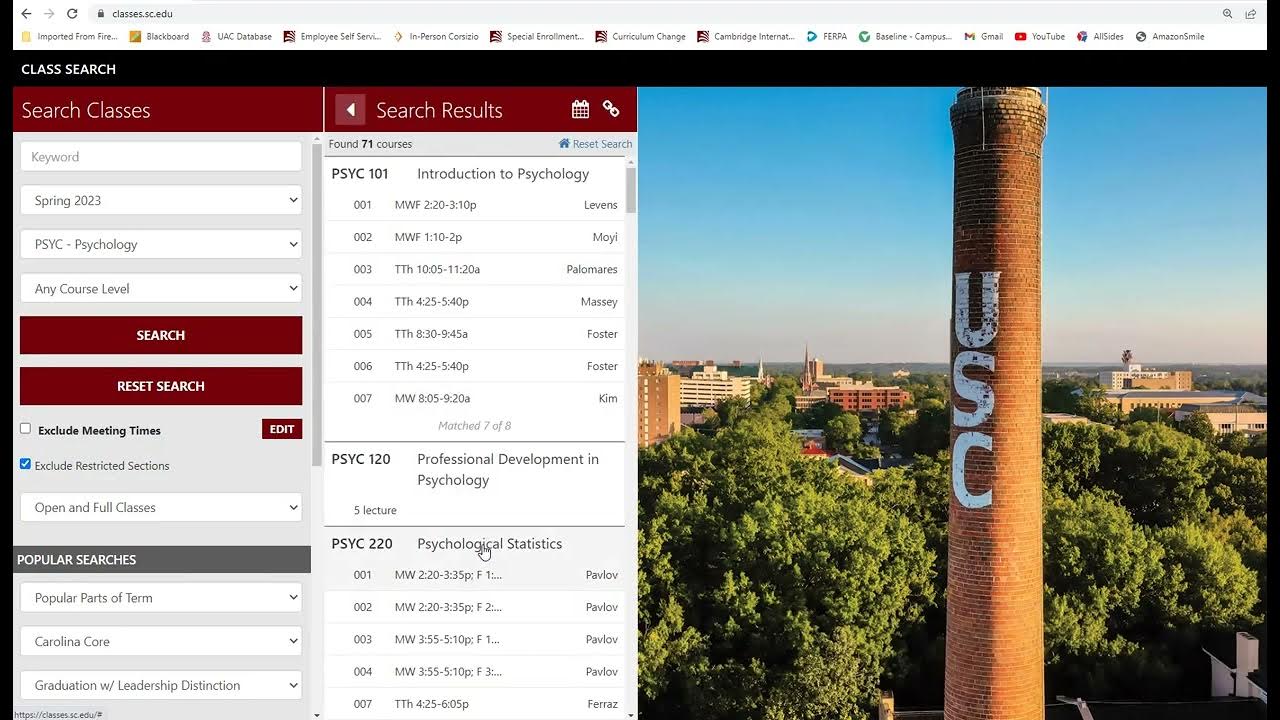Screen dimensions: 1280x720
Task: Click the link/share icon in Search Results header
Action: 611,109
